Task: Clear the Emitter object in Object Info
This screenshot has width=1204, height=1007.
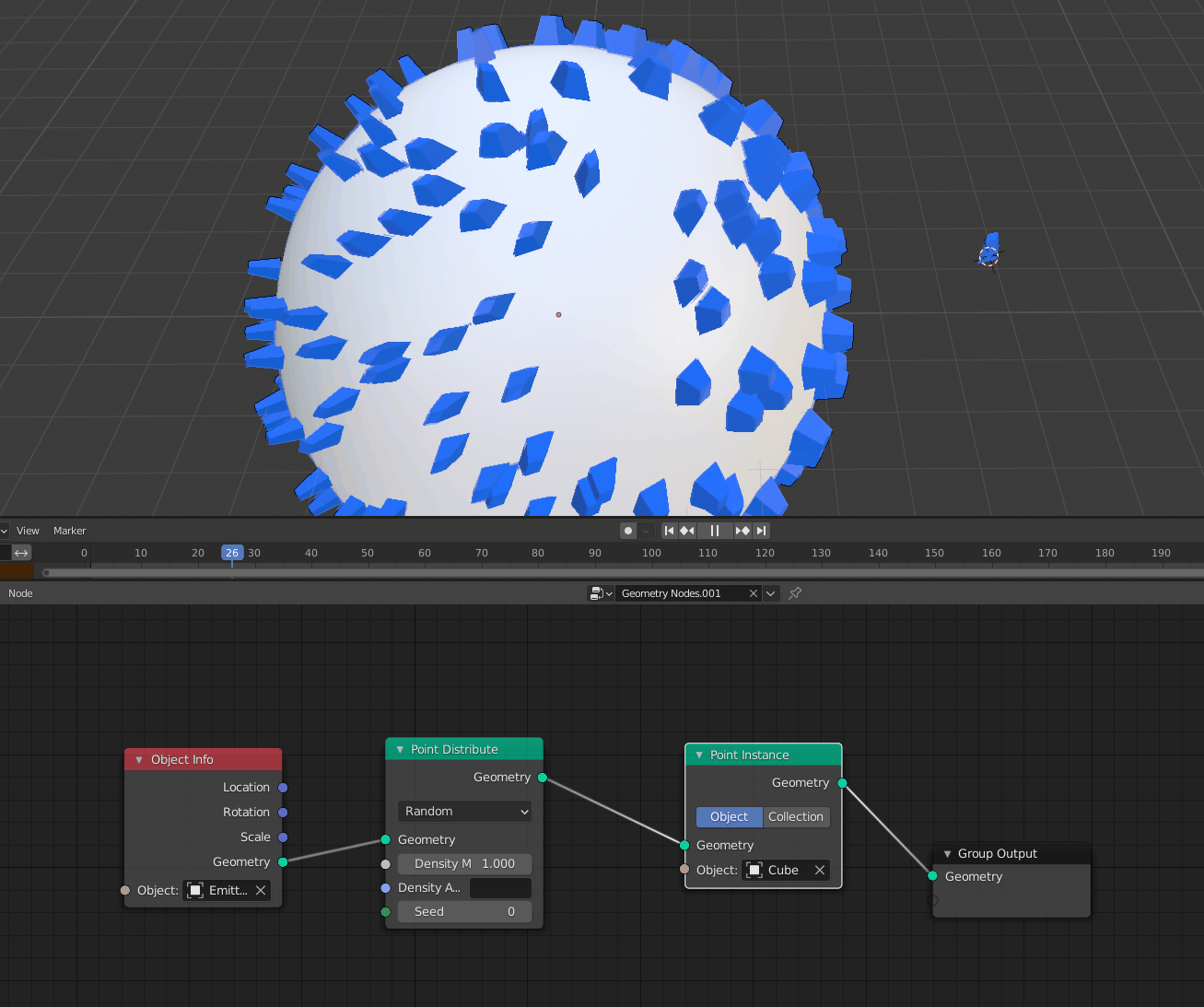Action: coord(261,891)
